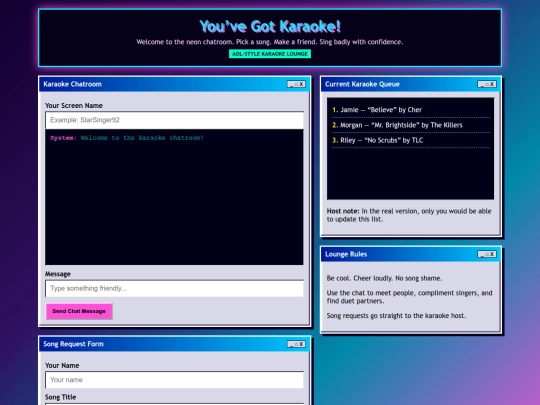Screen dimensions: 540x405
Task: Click the Your Screen Name input field
Action: click(174, 120)
